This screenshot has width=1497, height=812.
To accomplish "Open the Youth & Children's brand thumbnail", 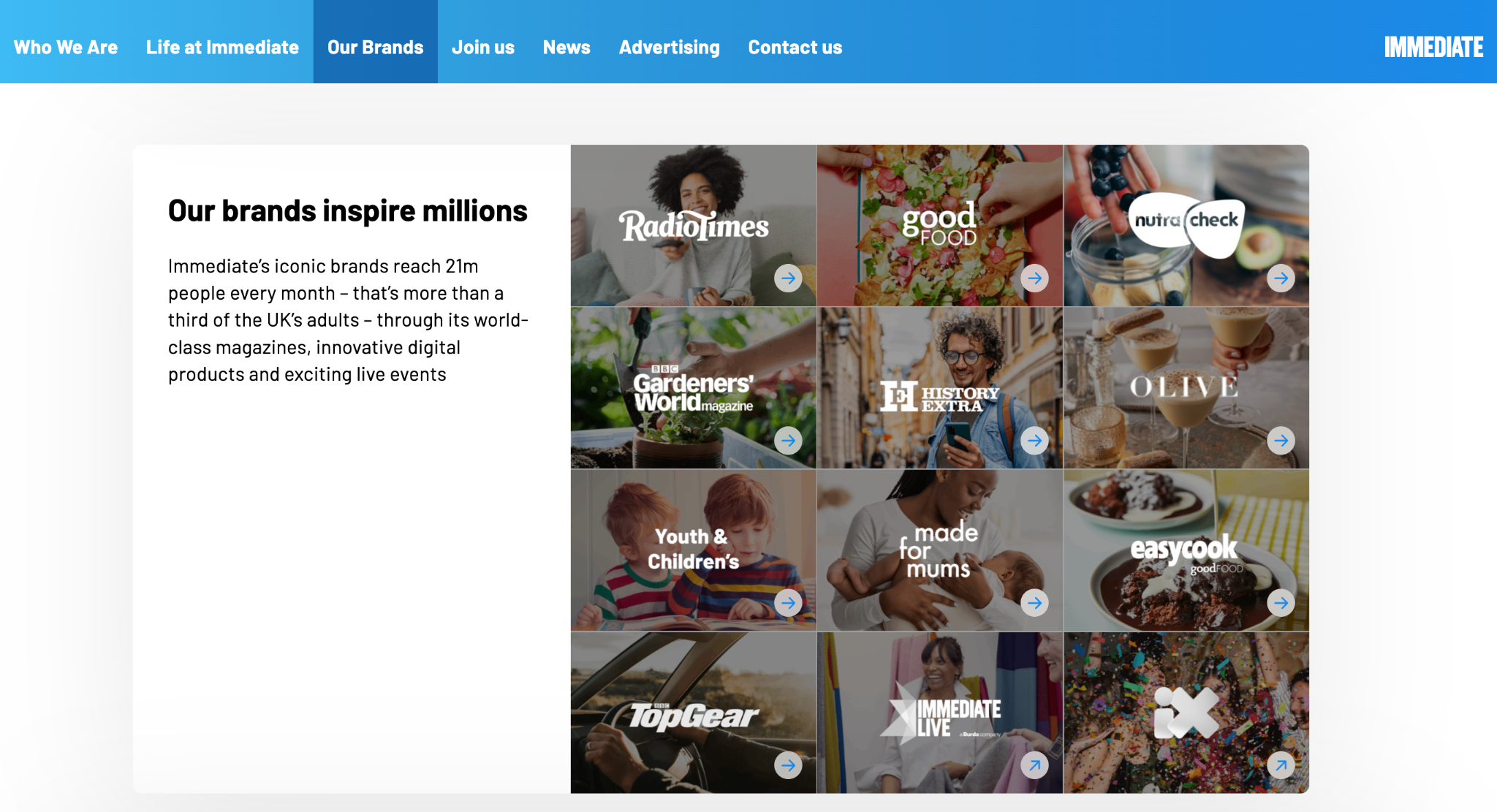I will [694, 550].
